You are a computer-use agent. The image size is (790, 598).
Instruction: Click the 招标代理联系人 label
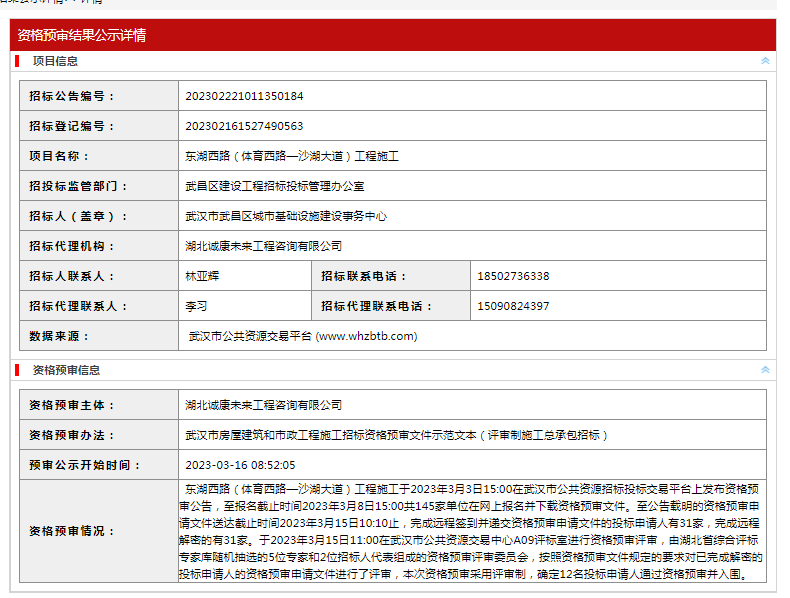(79, 306)
